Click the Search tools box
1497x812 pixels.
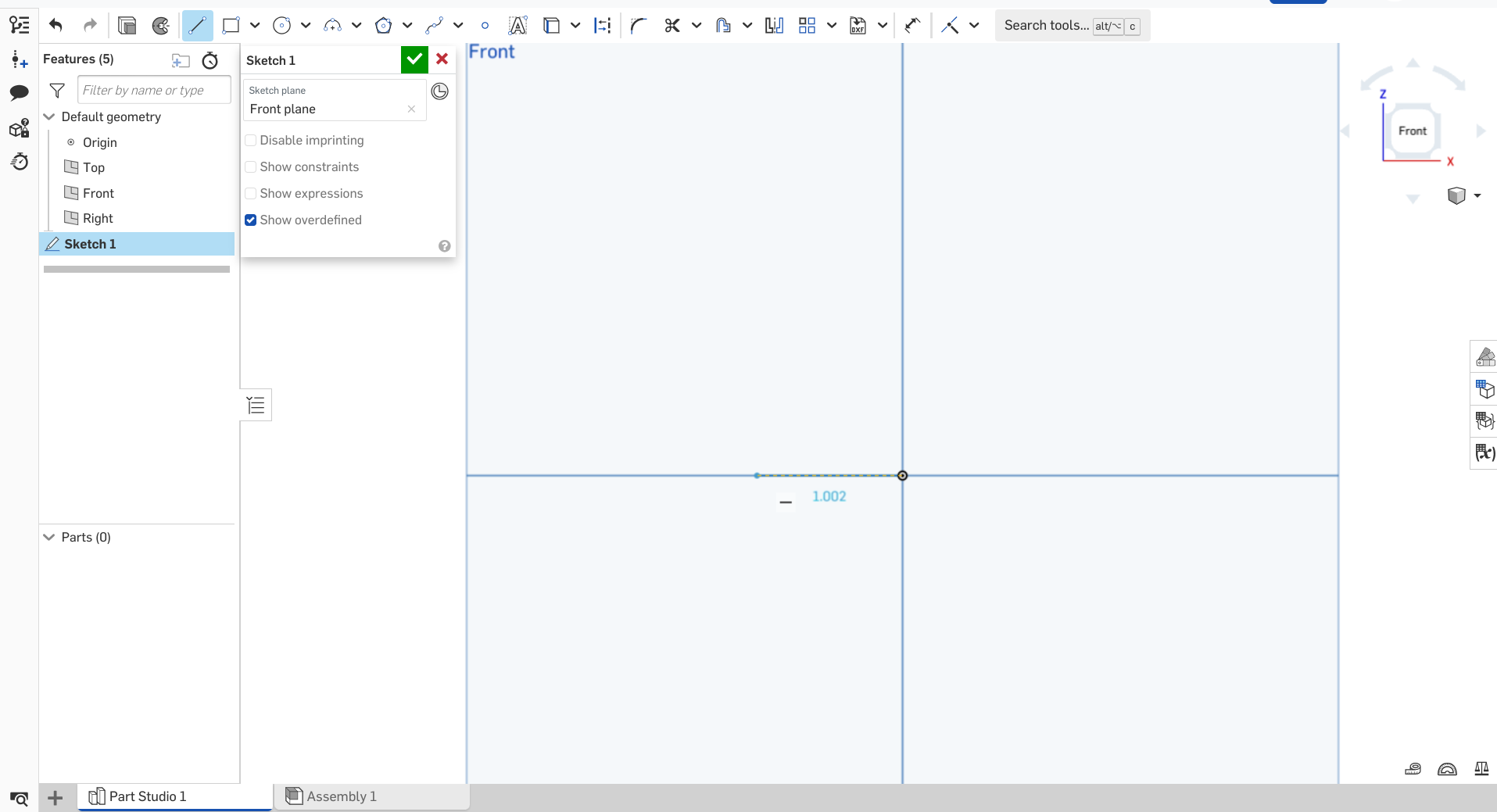1073,26
